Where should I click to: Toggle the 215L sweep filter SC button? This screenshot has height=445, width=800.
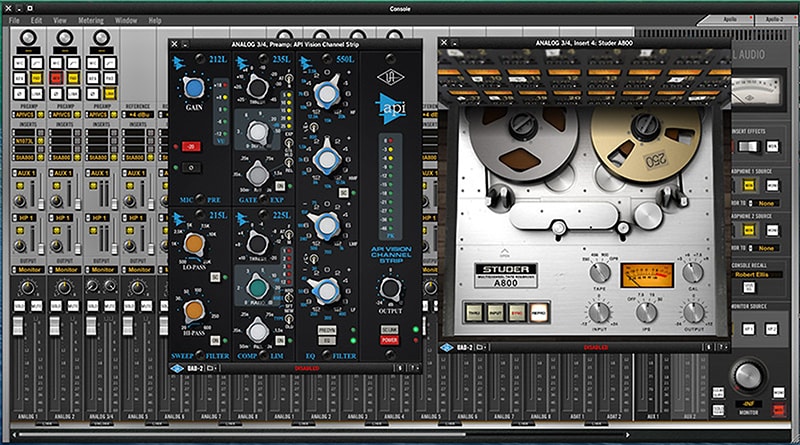[x=215, y=277]
